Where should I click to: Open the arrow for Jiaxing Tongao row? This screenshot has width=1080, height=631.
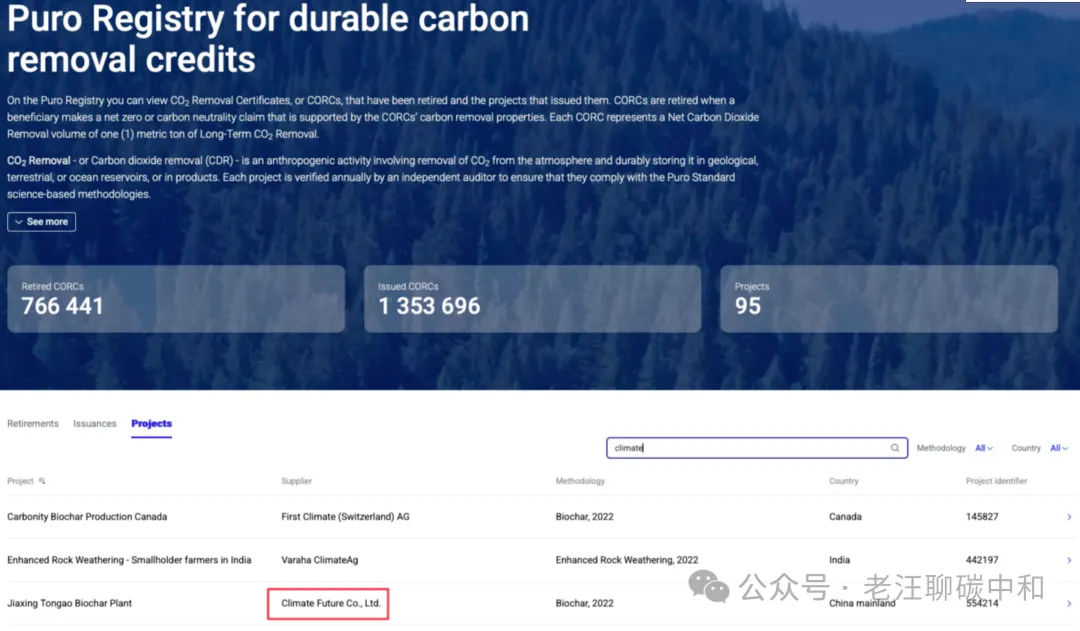tap(1069, 604)
